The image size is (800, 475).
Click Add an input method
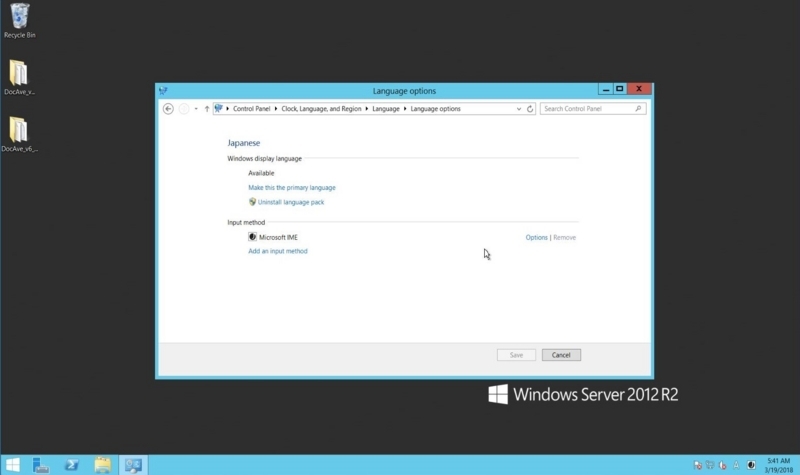click(x=278, y=251)
